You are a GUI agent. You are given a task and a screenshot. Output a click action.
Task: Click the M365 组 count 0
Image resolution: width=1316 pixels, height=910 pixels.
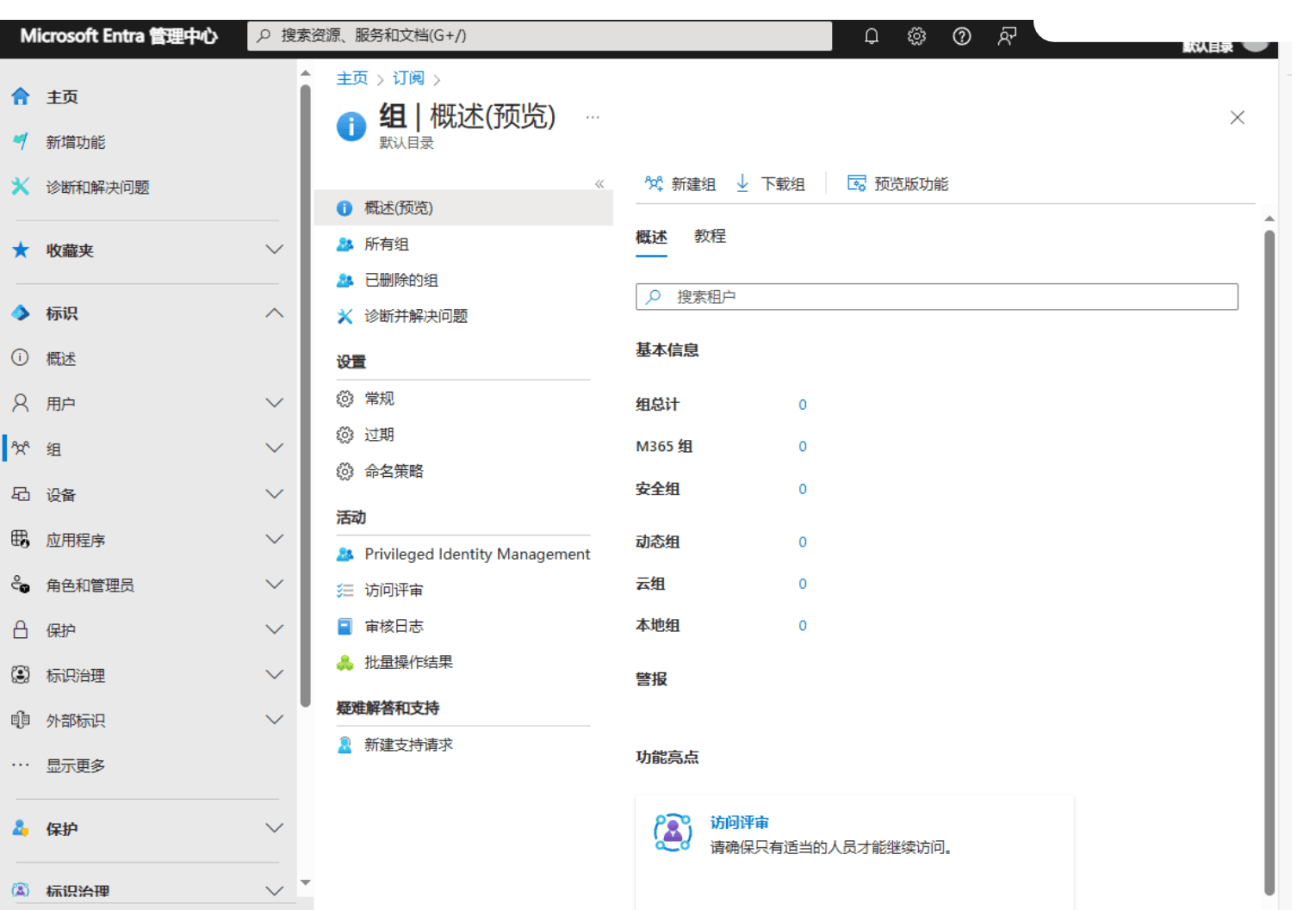click(803, 447)
